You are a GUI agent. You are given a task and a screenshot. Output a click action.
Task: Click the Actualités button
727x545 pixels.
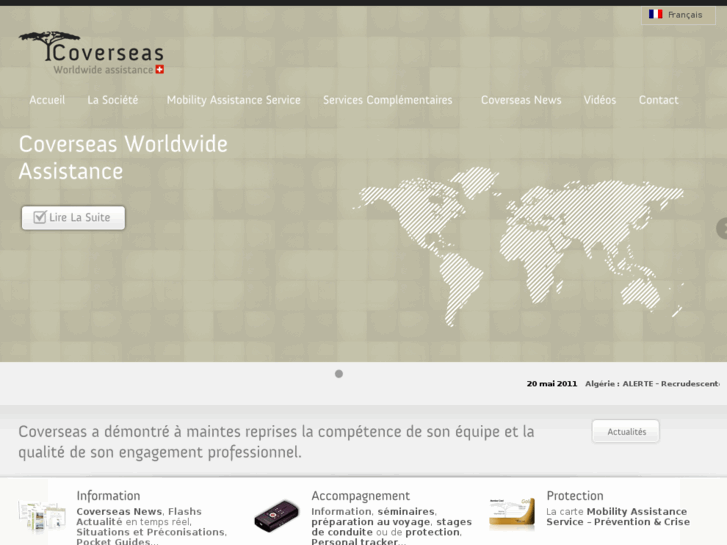626,431
